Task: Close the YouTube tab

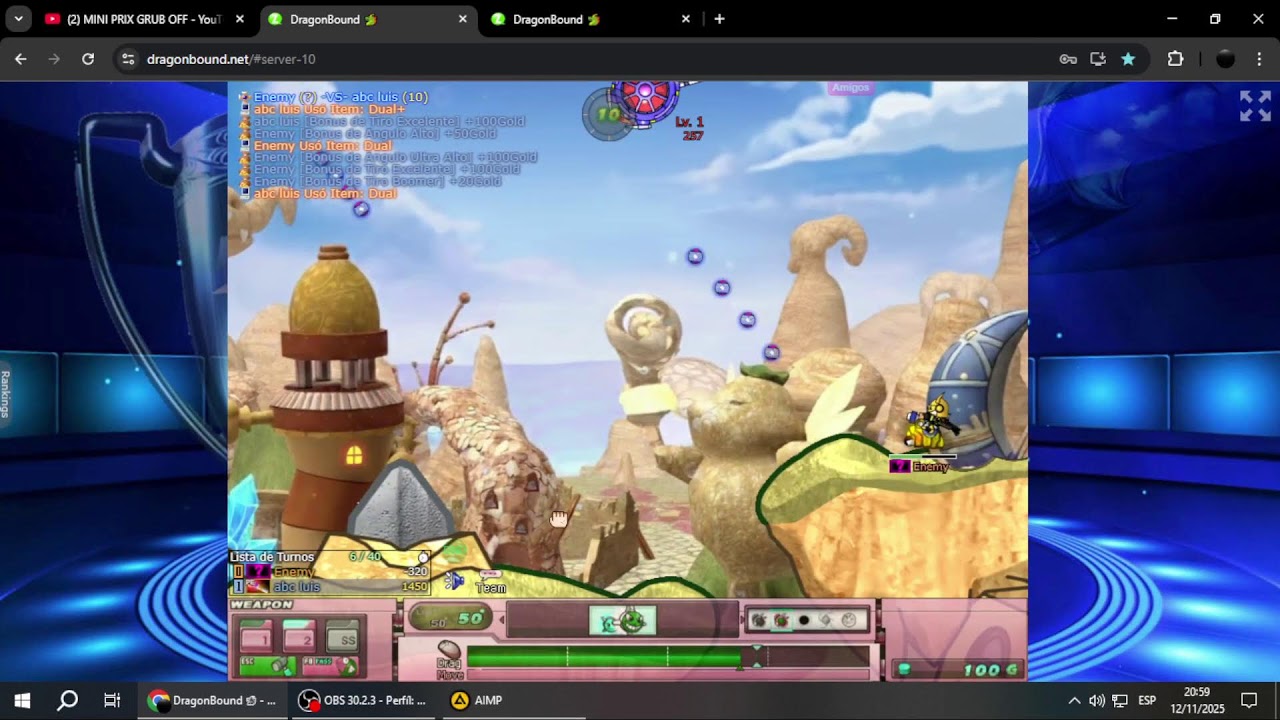Action: [240, 19]
